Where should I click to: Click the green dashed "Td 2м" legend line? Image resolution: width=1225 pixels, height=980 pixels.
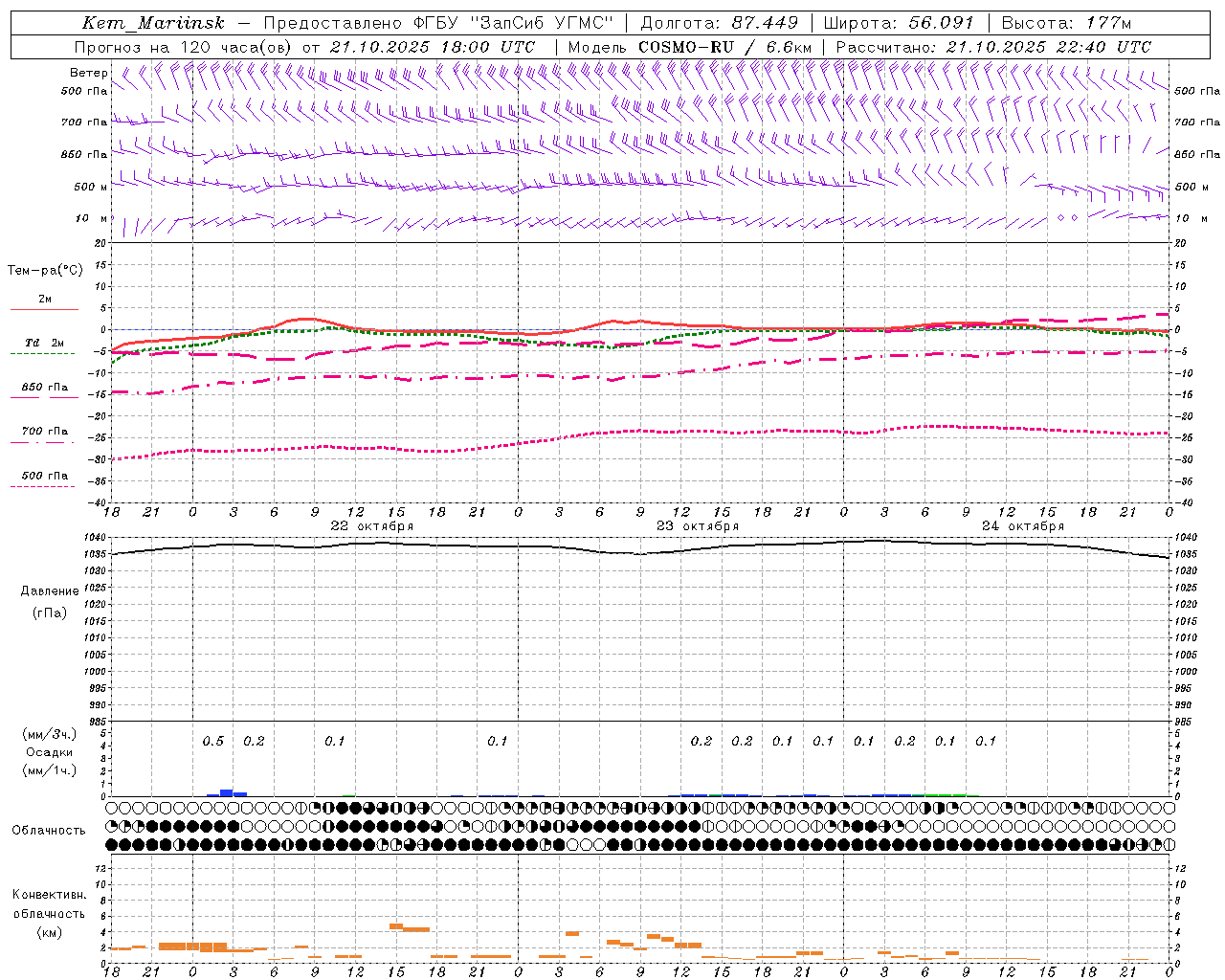43,354
